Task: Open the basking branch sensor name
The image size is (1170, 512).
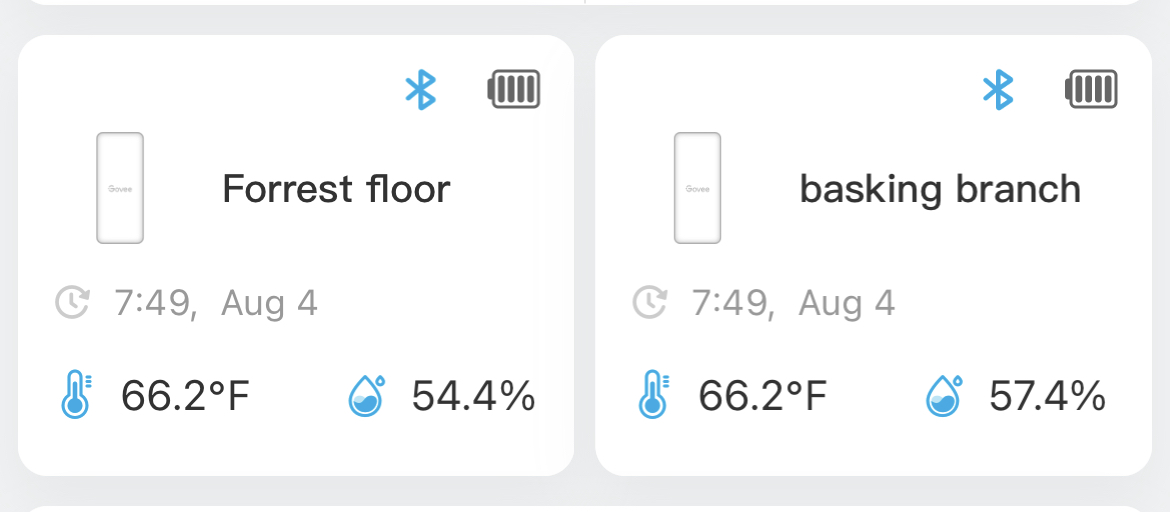Action: coord(940,190)
